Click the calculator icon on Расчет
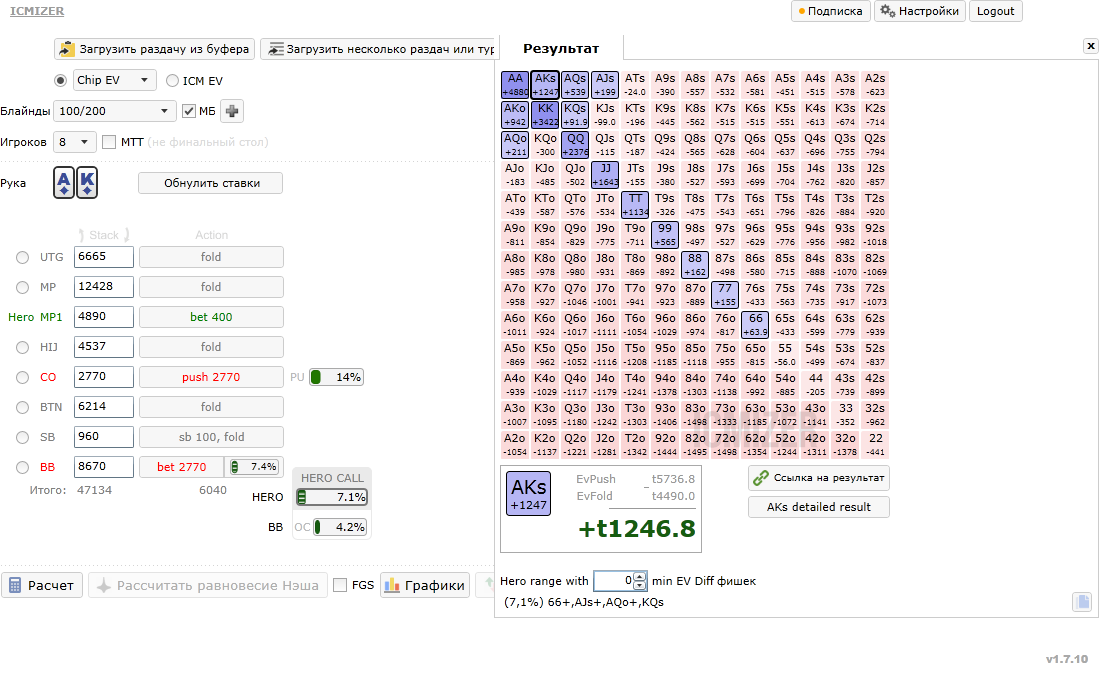The image size is (1100, 678). pos(15,585)
